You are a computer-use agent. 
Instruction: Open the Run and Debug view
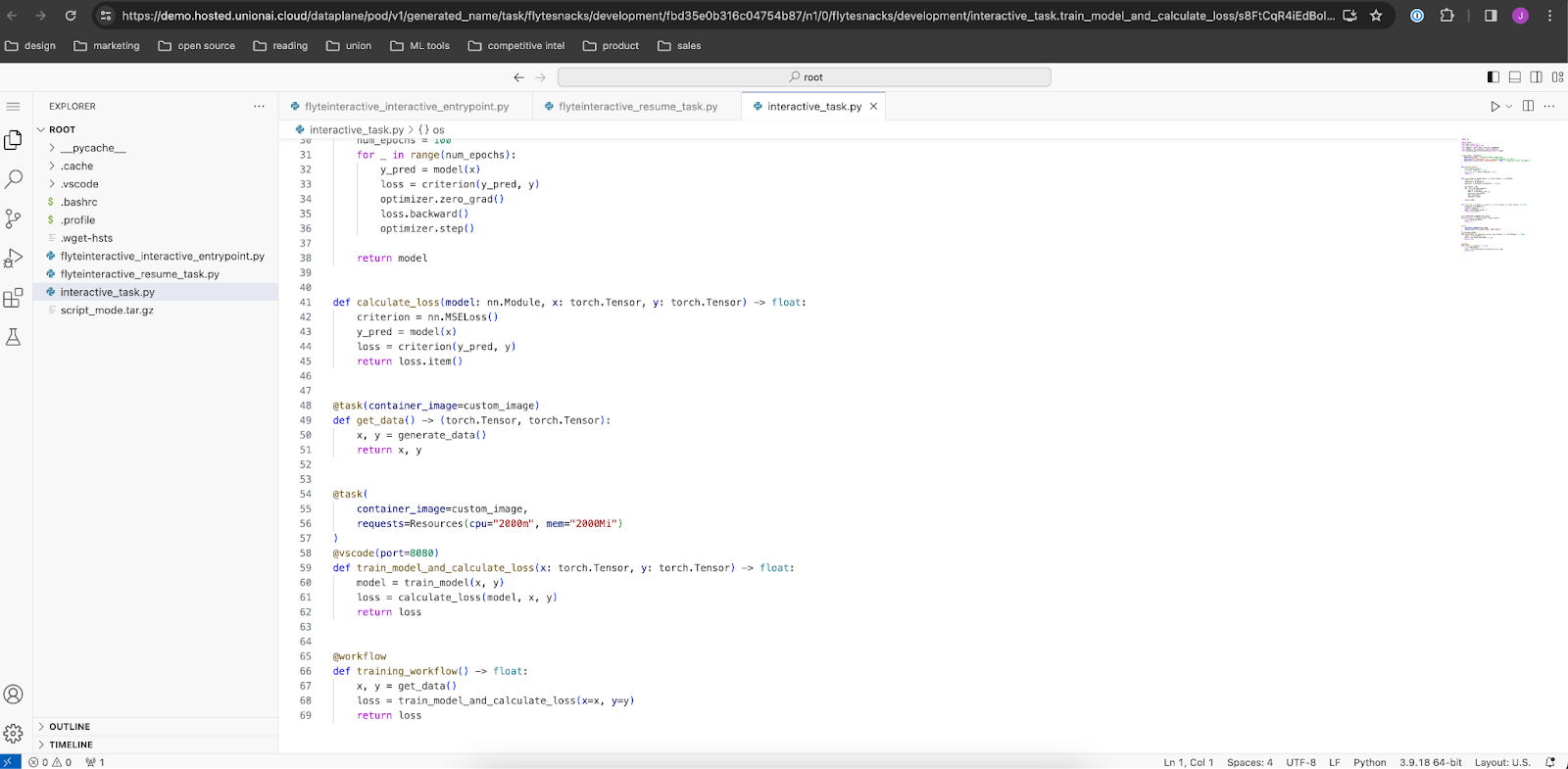click(14, 259)
